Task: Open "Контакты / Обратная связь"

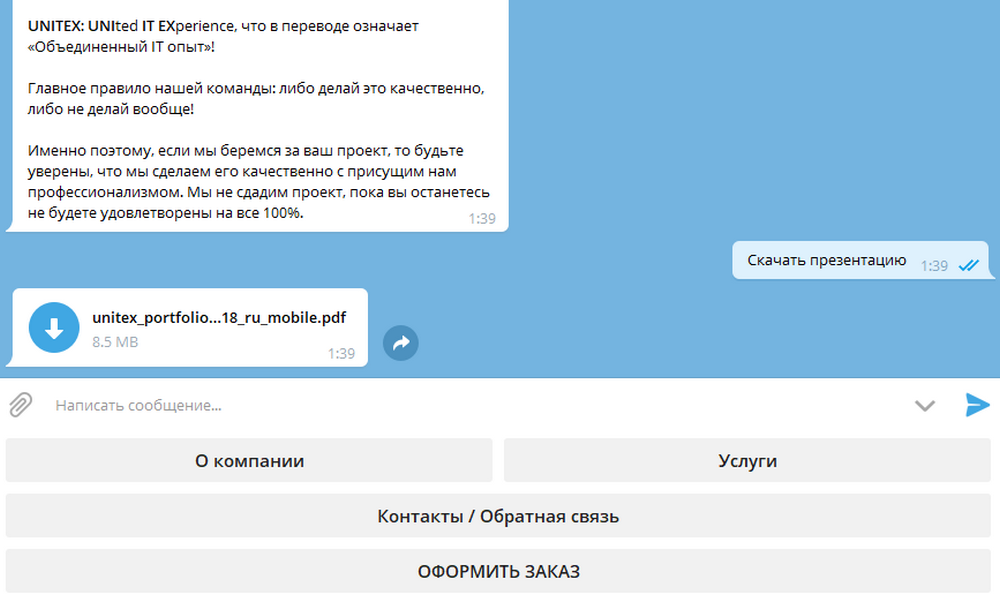Action: point(498,516)
